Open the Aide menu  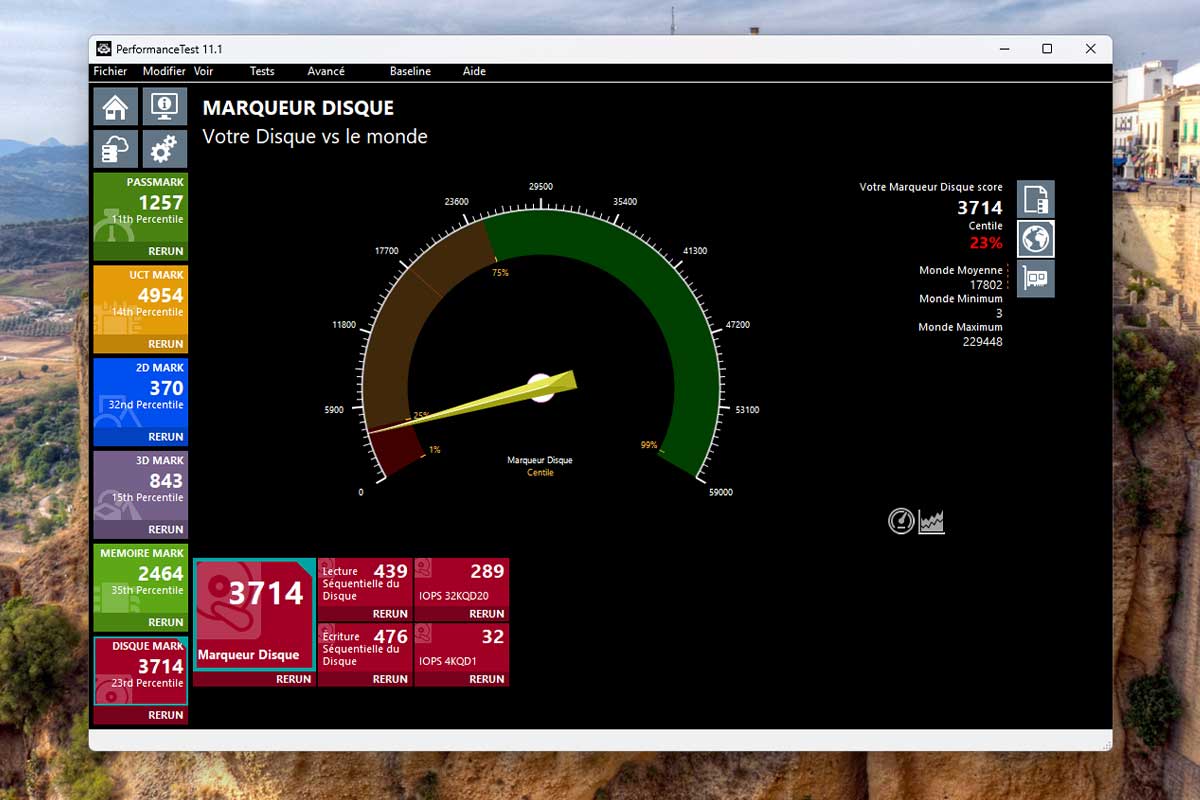pos(474,71)
